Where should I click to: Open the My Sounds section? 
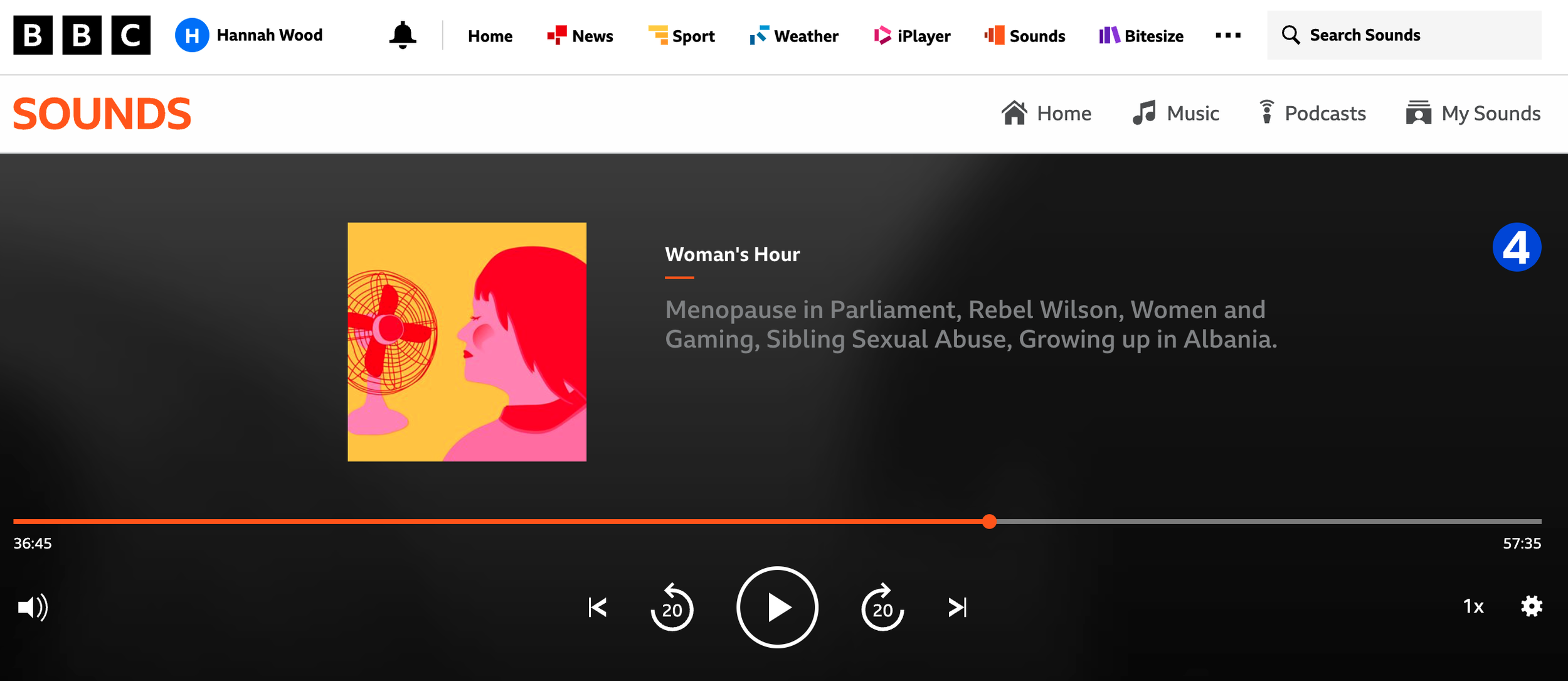coord(1473,114)
